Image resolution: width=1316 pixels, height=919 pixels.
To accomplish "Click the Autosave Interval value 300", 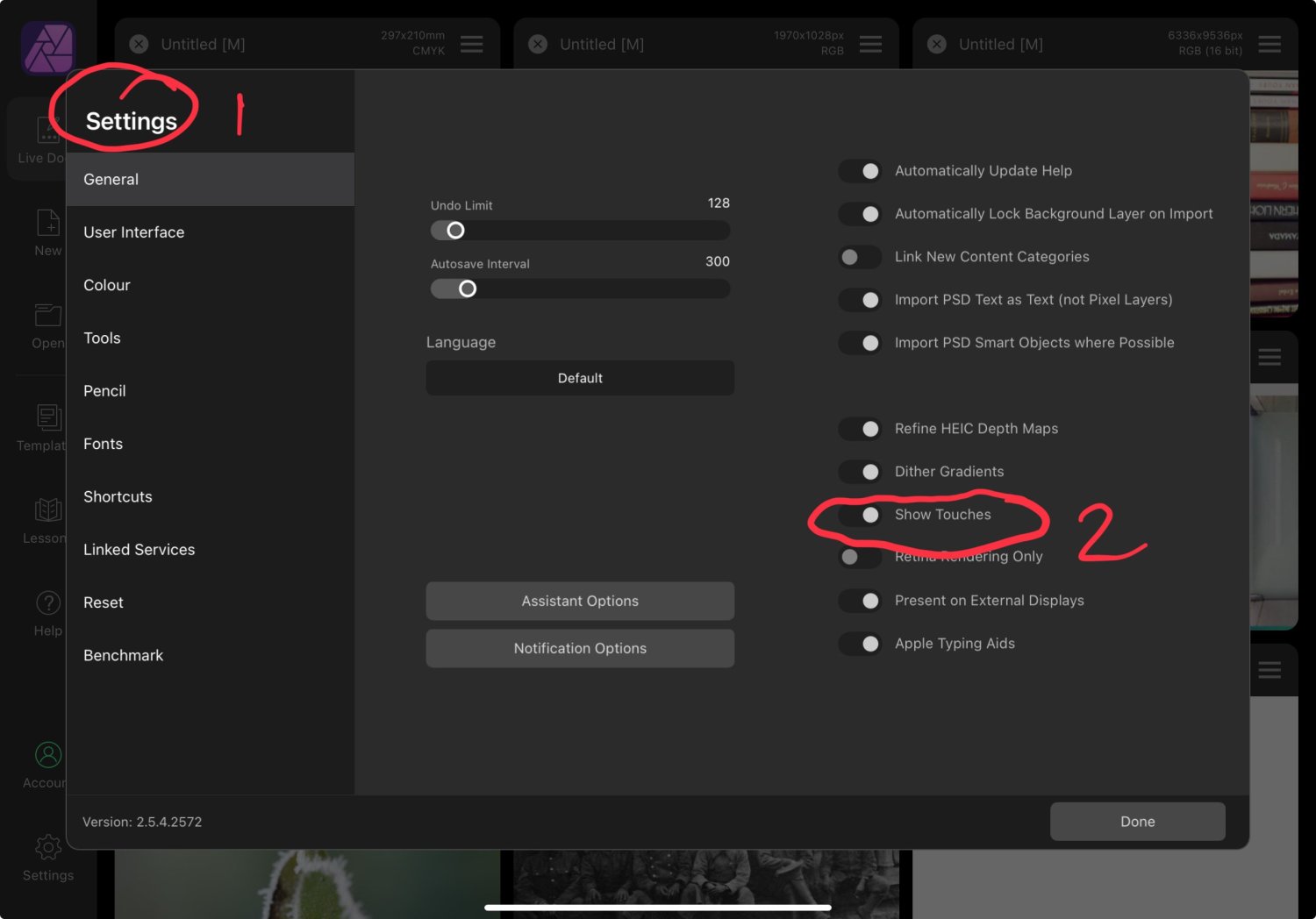I will pos(718,261).
